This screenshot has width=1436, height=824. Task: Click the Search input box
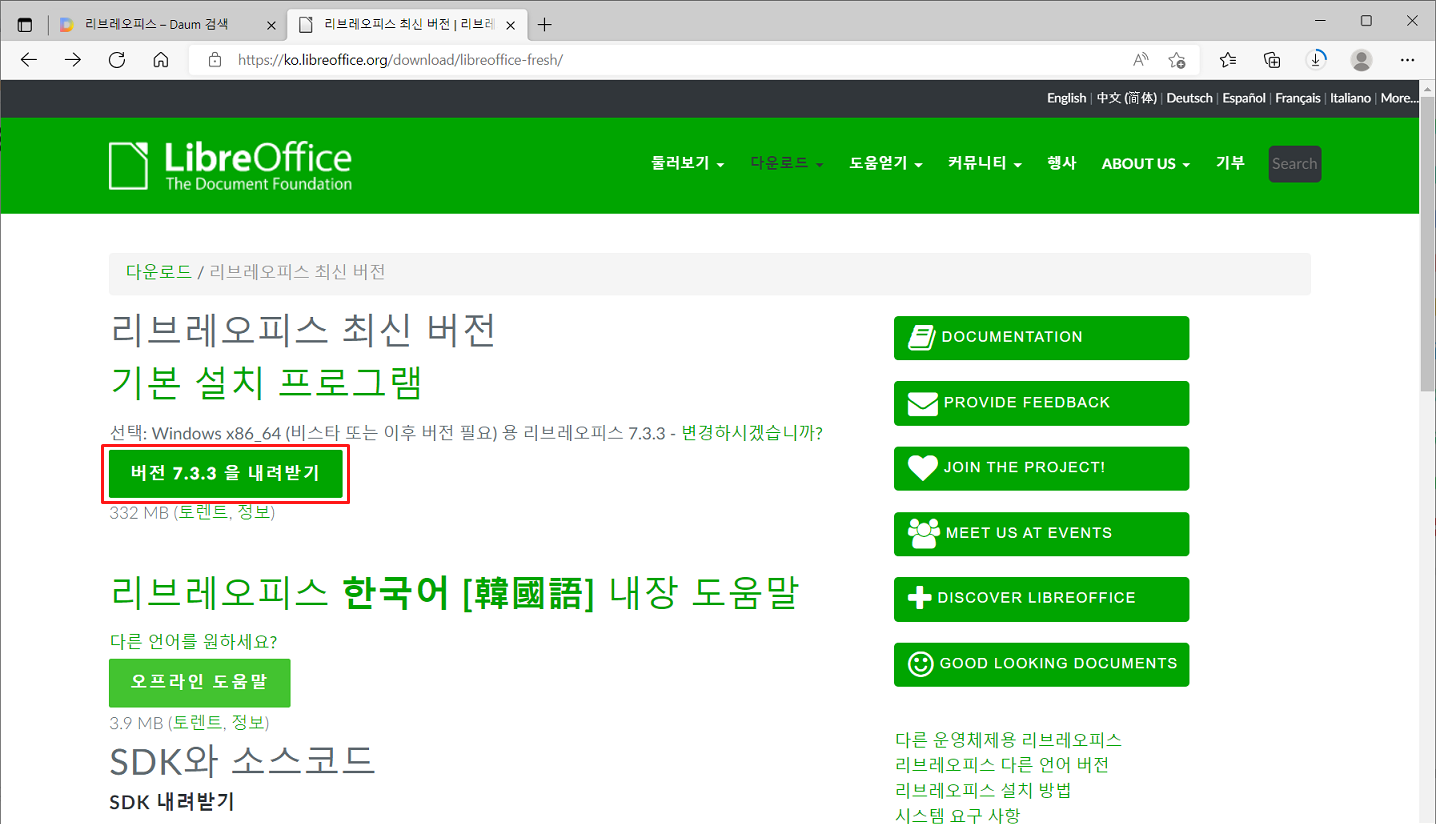tap(1295, 164)
